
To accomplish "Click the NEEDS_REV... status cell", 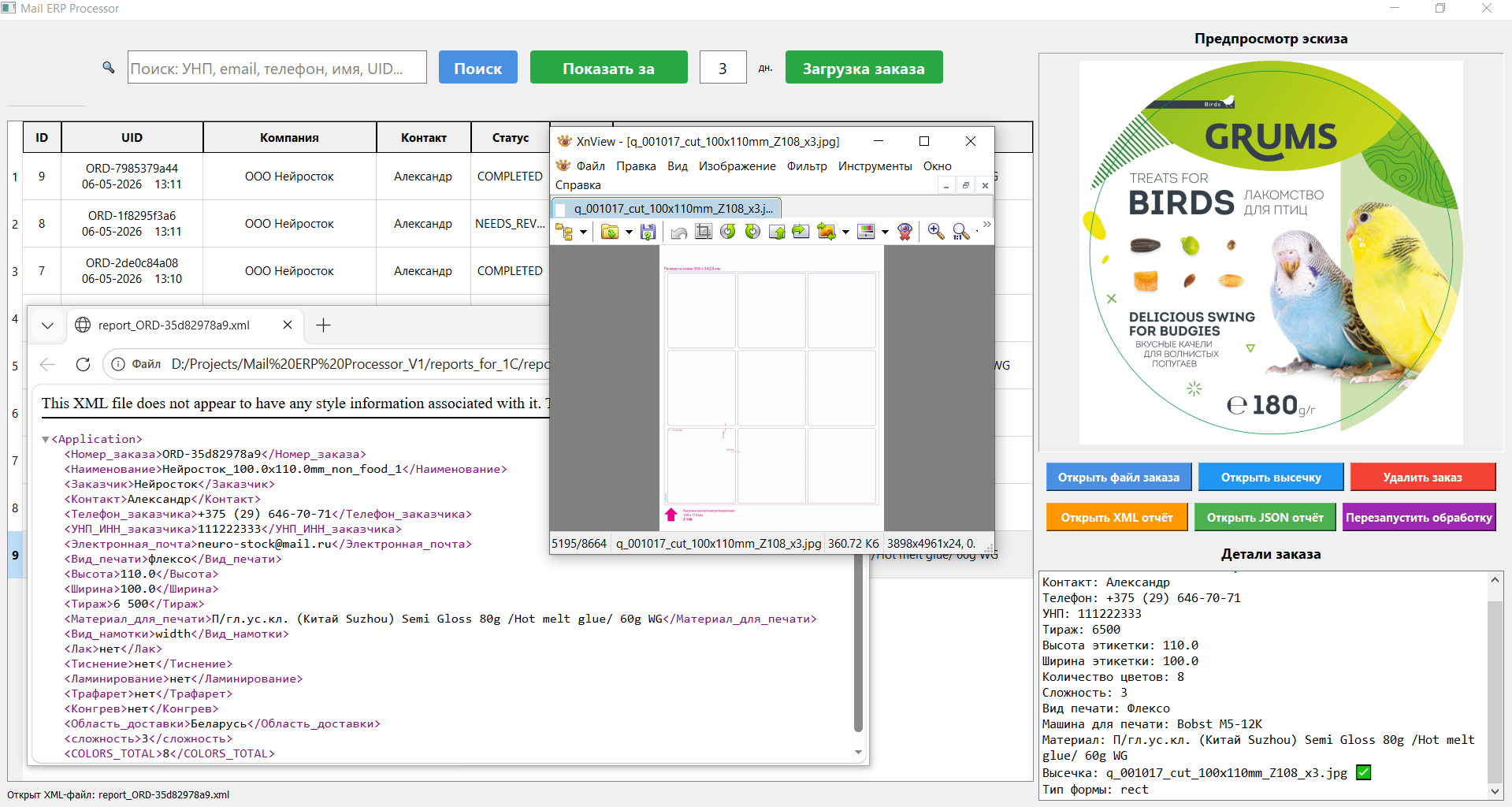I will (510, 224).
